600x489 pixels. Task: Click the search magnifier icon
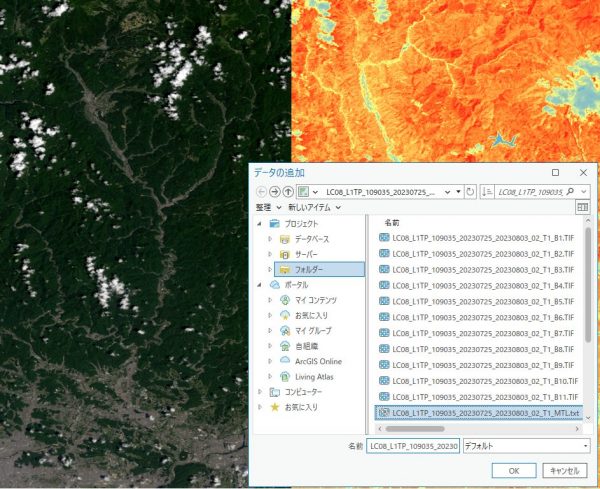[x=570, y=191]
